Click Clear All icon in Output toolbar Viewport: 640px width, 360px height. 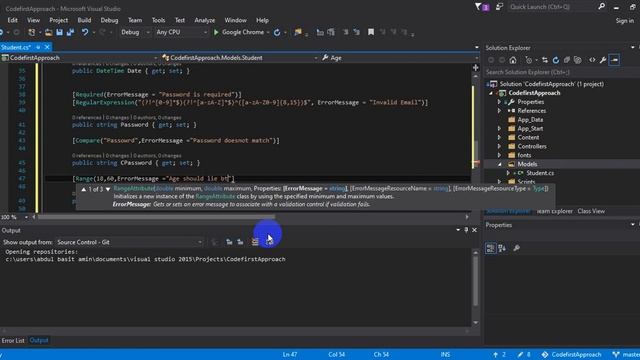click(x=255, y=242)
